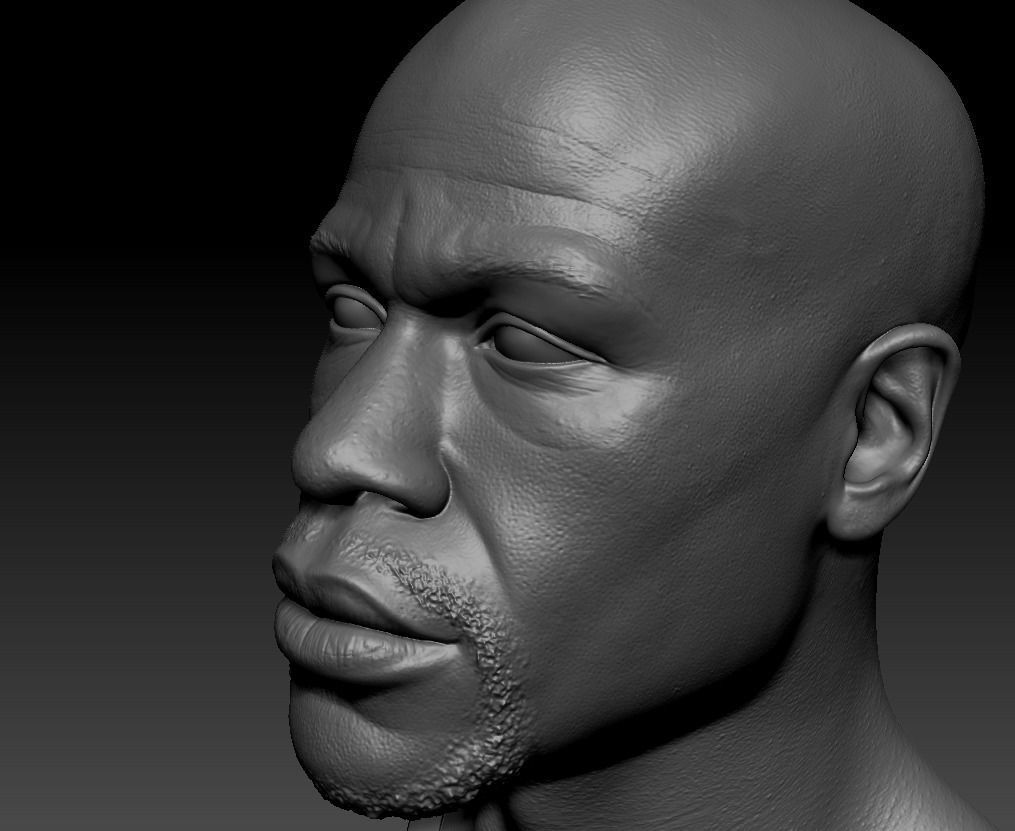Click the model's lower lip
Image resolution: width=1015 pixels, height=831 pixels.
coord(360,642)
